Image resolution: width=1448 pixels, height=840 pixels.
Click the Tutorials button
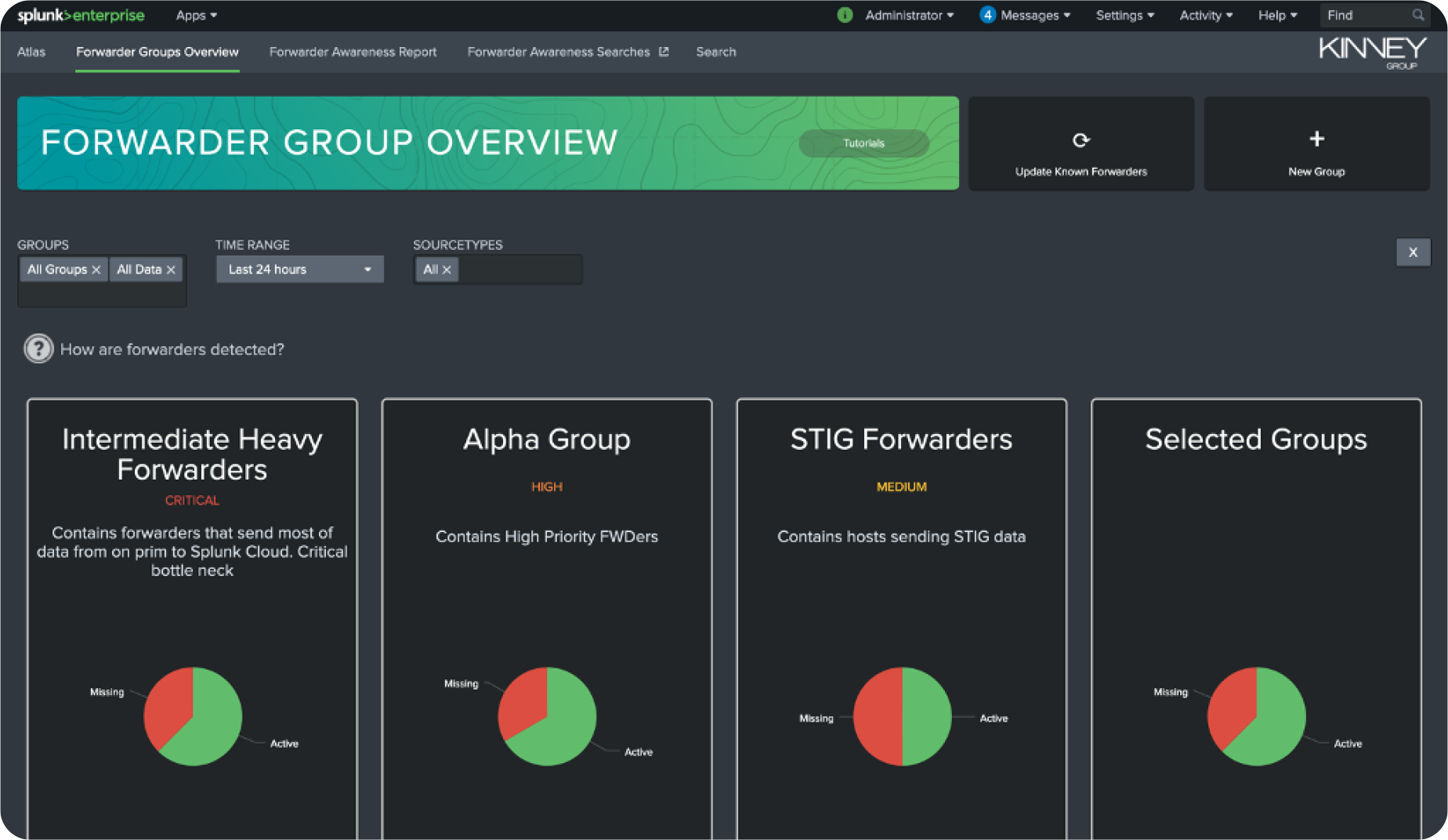tap(863, 143)
